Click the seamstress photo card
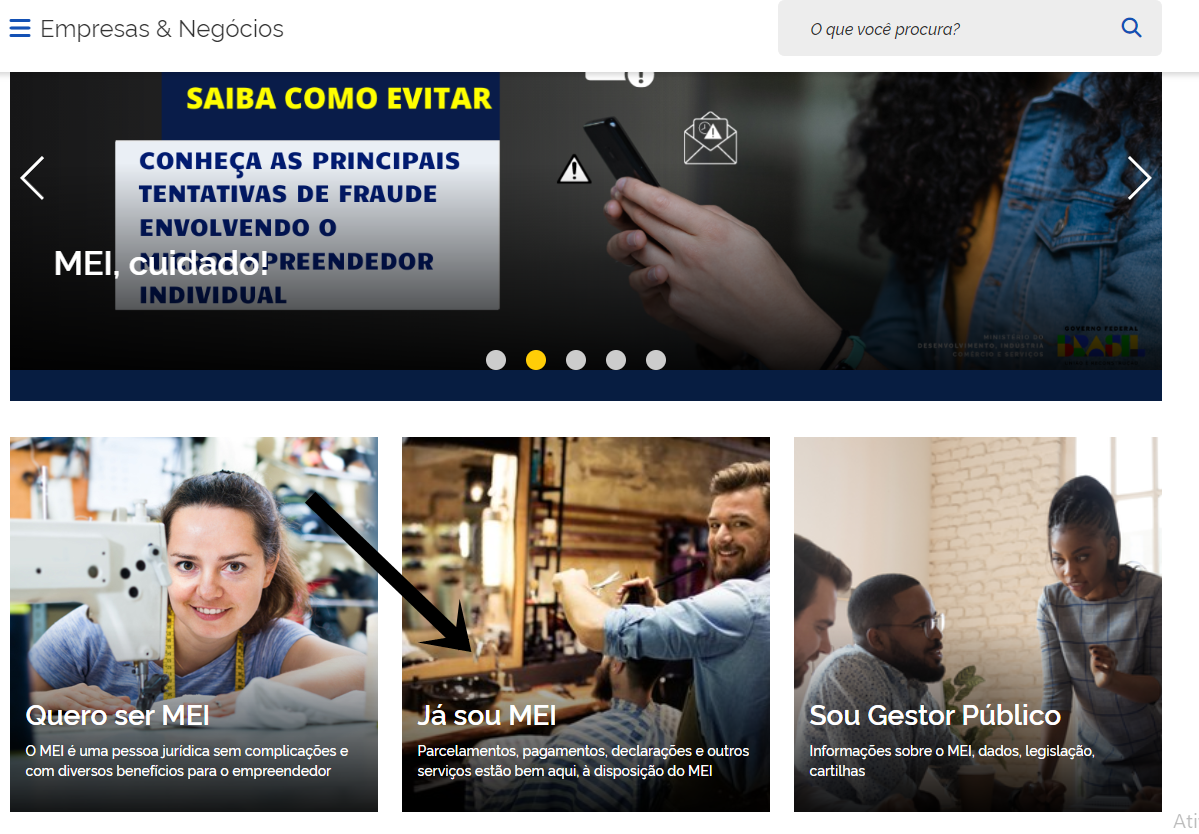Screen dimensions: 1199x834 [x=193, y=624]
